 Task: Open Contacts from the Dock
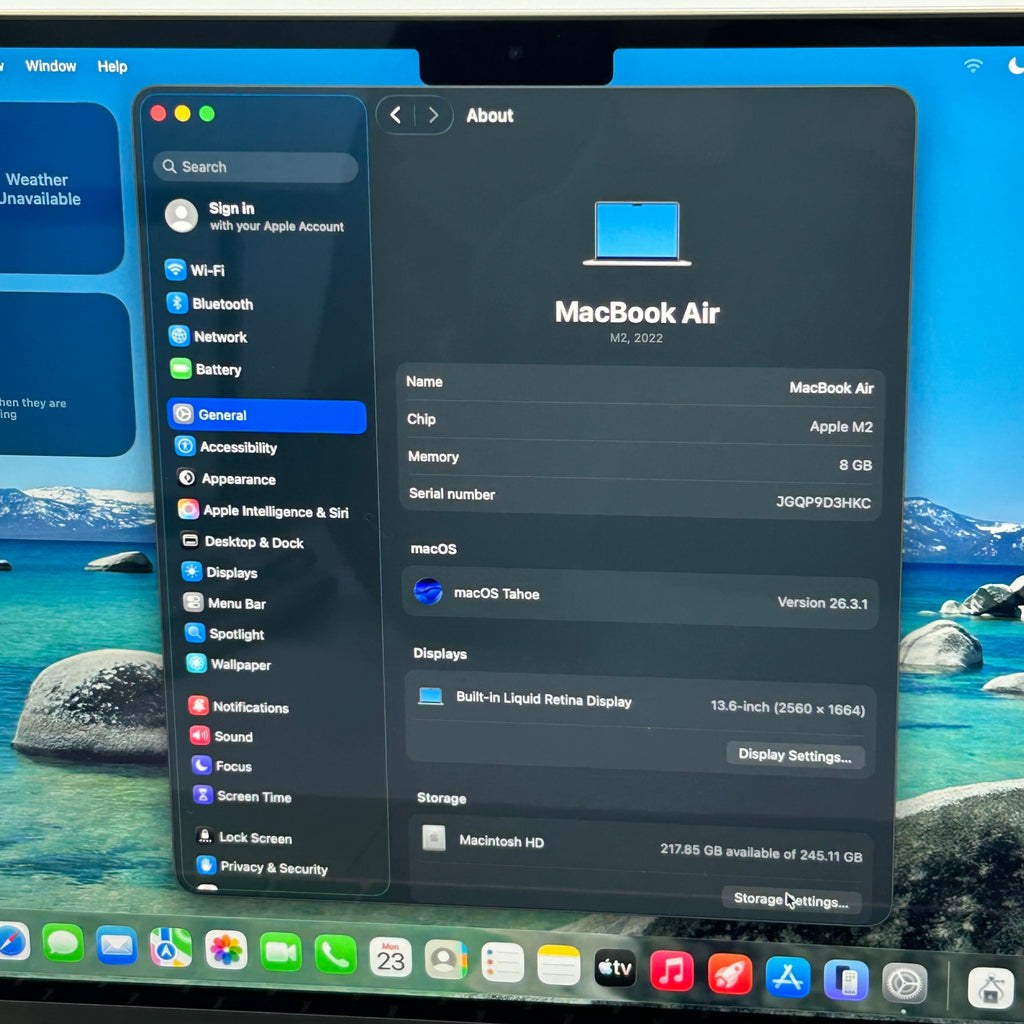[446, 959]
